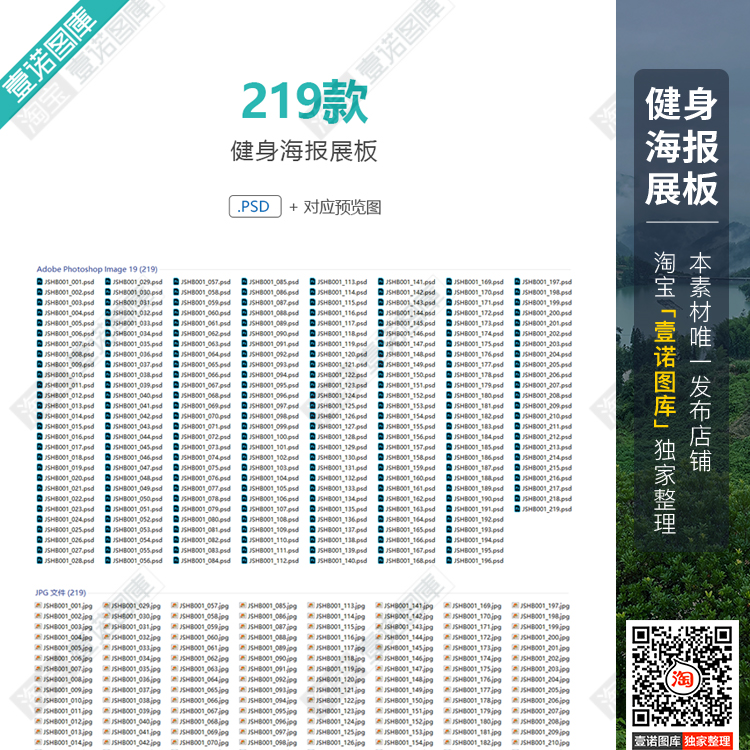Select the file name JSHB001_010.psd
The width and height of the screenshot is (750, 750).
point(69,375)
